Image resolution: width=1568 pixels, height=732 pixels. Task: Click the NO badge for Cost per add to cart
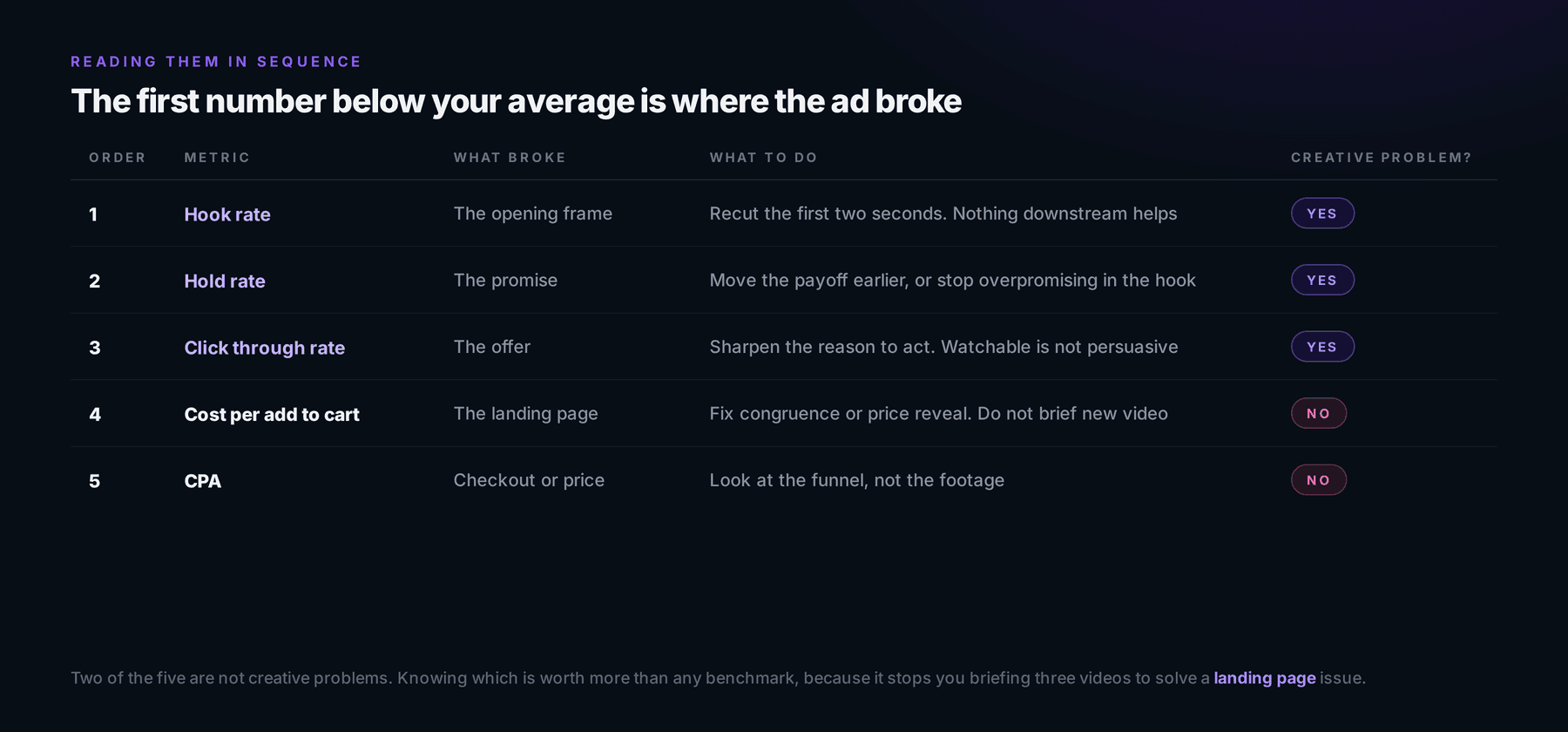click(1319, 413)
